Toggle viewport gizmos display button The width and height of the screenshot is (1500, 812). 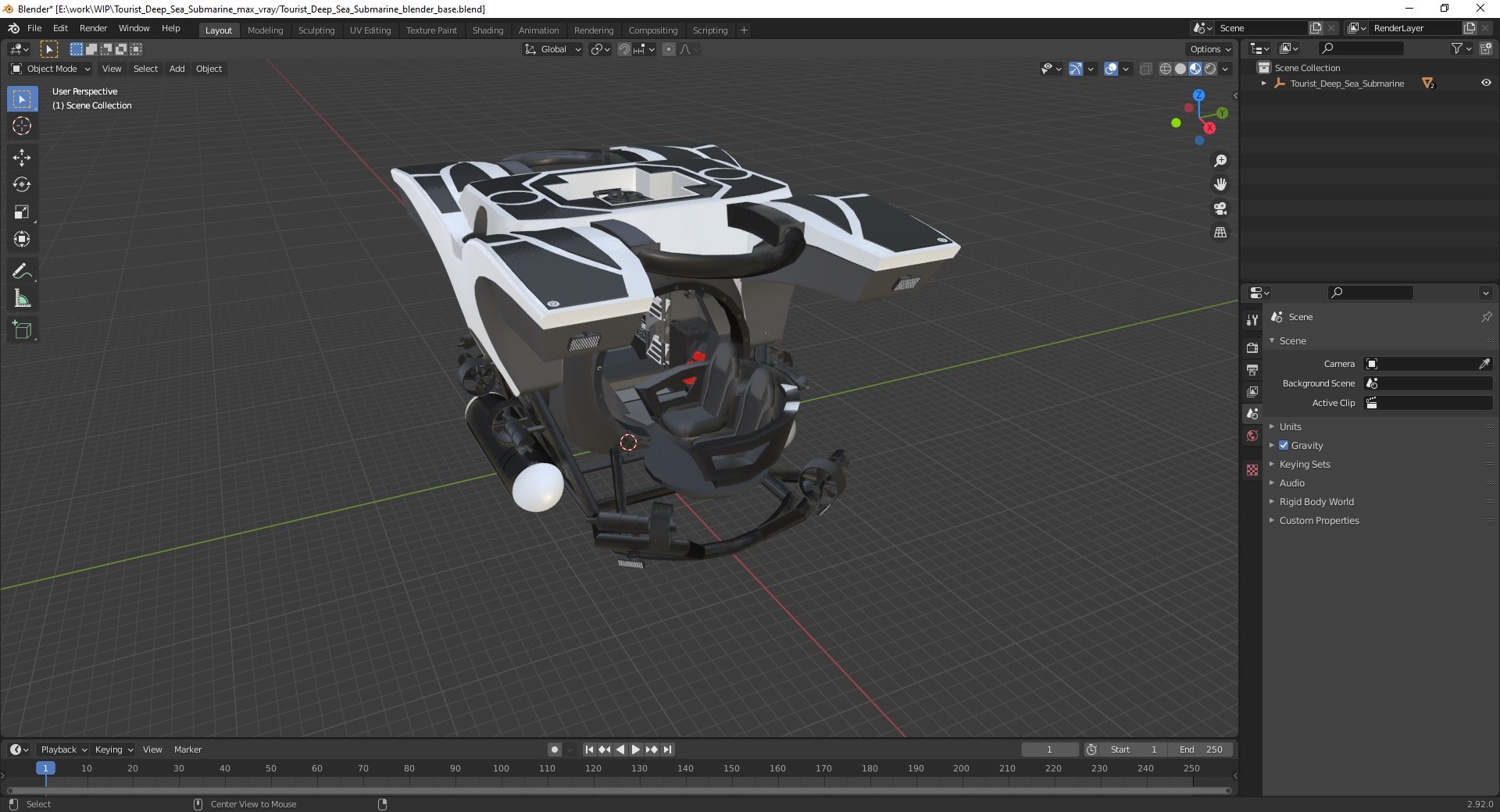(1076, 69)
